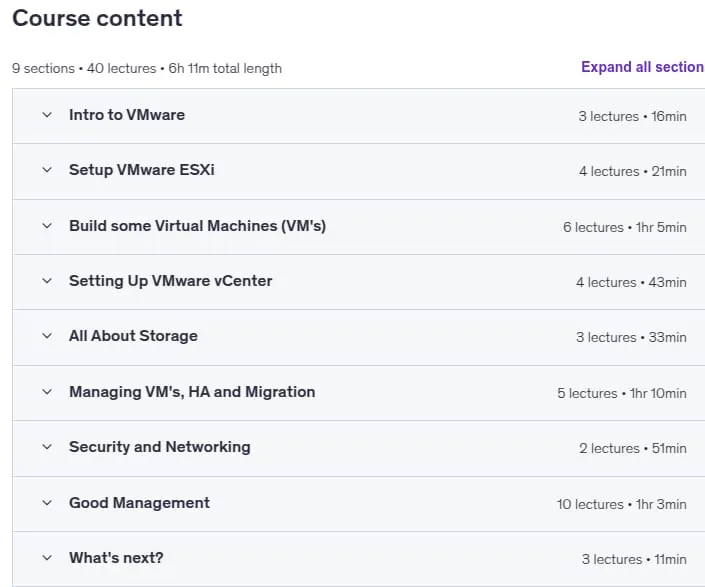Click Expand all sections link

pyautogui.click(x=643, y=67)
